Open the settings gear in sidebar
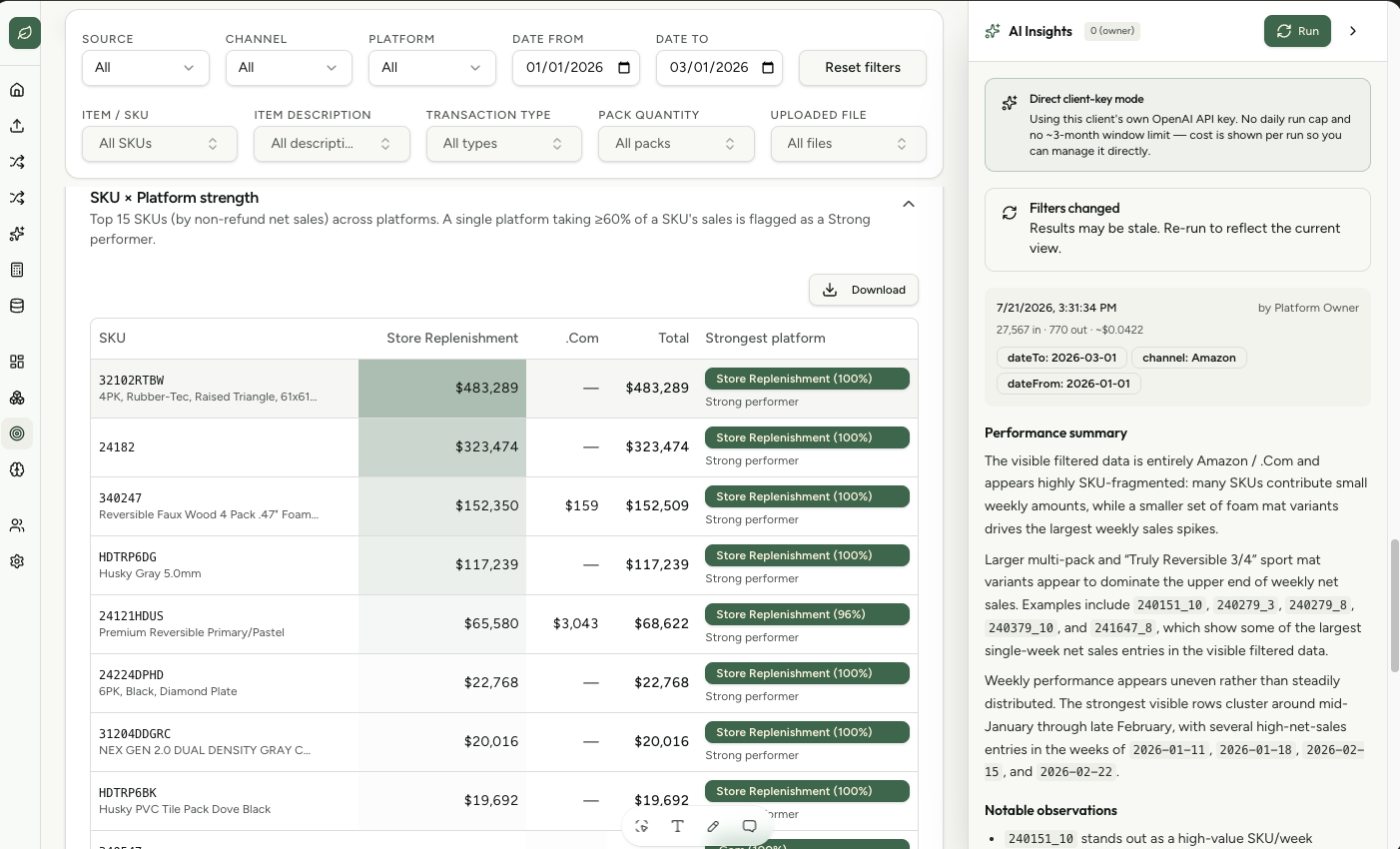The width and height of the screenshot is (1400, 849). pos(17,561)
